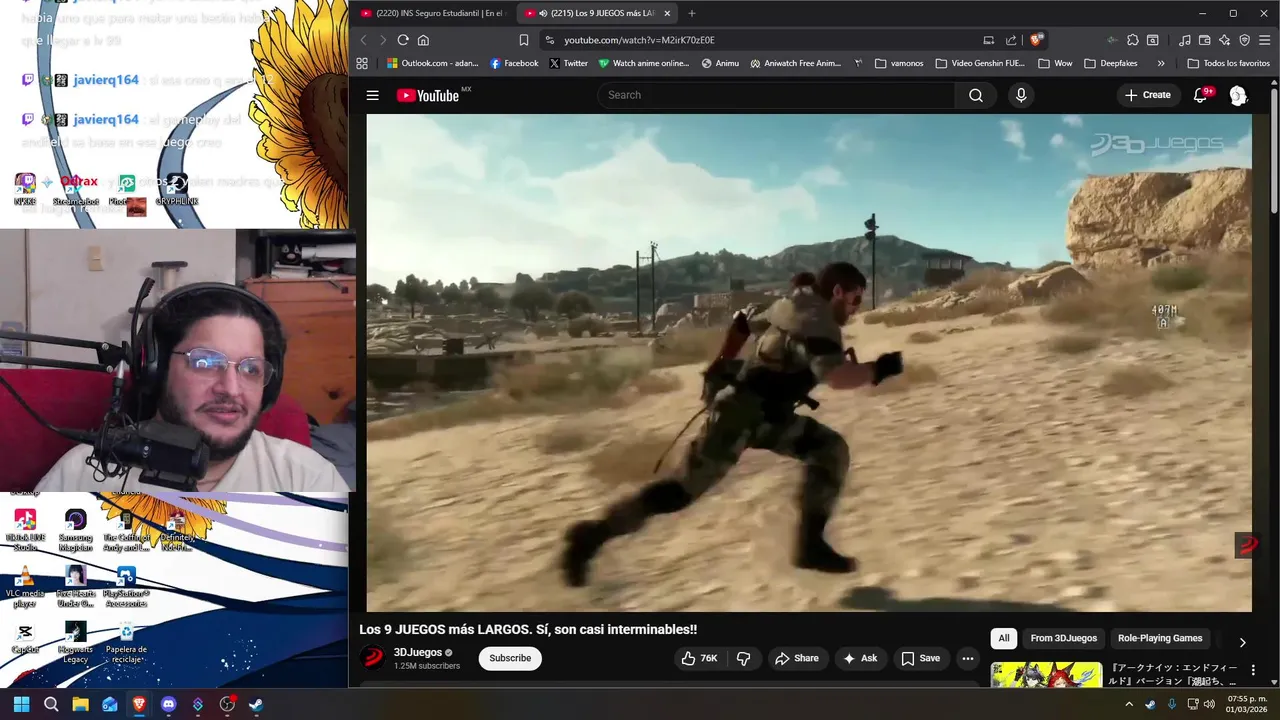Open the 3DJuegos channel name link
The width and height of the screenshot is (1280, 720).
418,652
